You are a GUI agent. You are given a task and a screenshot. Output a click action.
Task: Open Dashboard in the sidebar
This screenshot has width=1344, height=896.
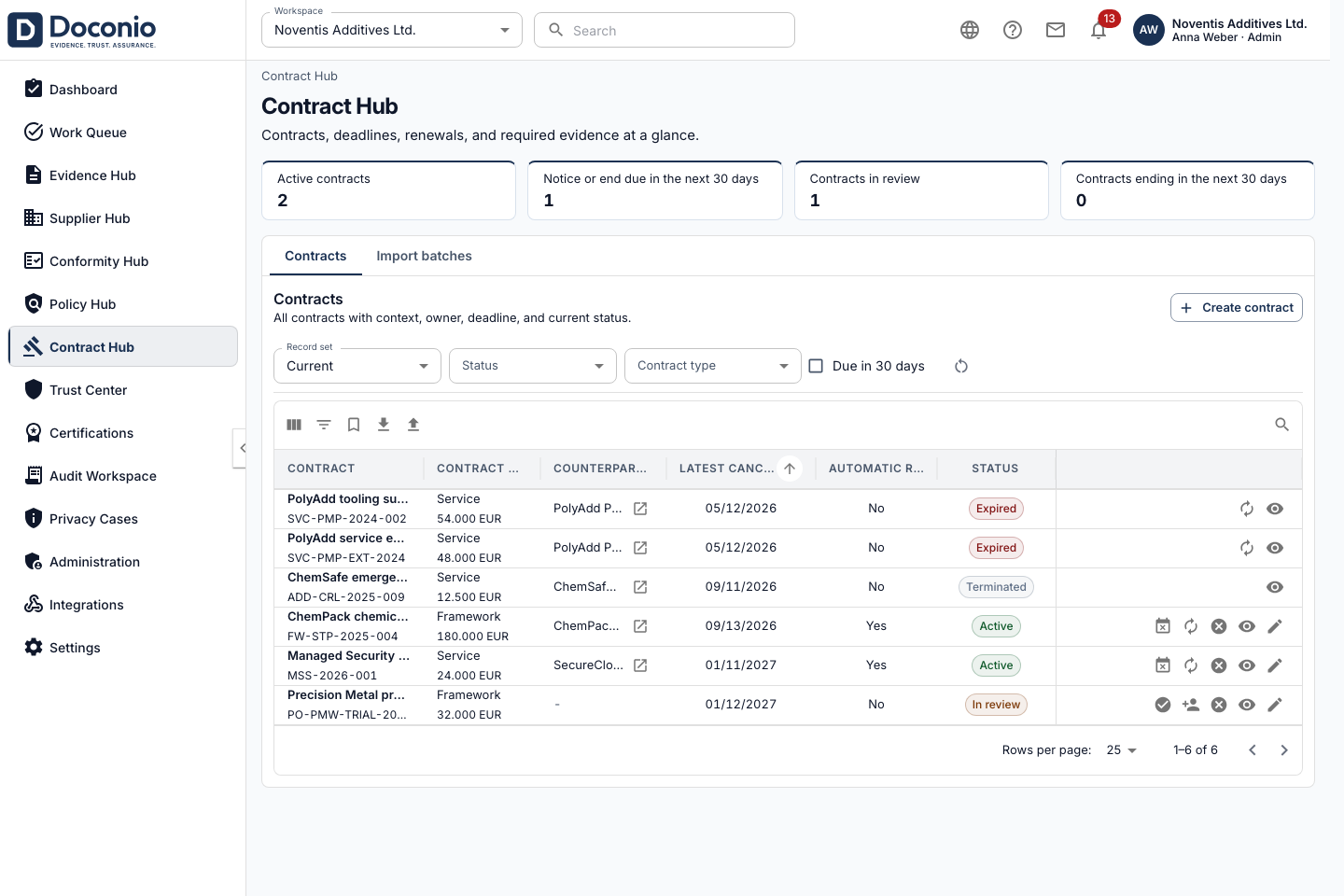click(123, 90)
